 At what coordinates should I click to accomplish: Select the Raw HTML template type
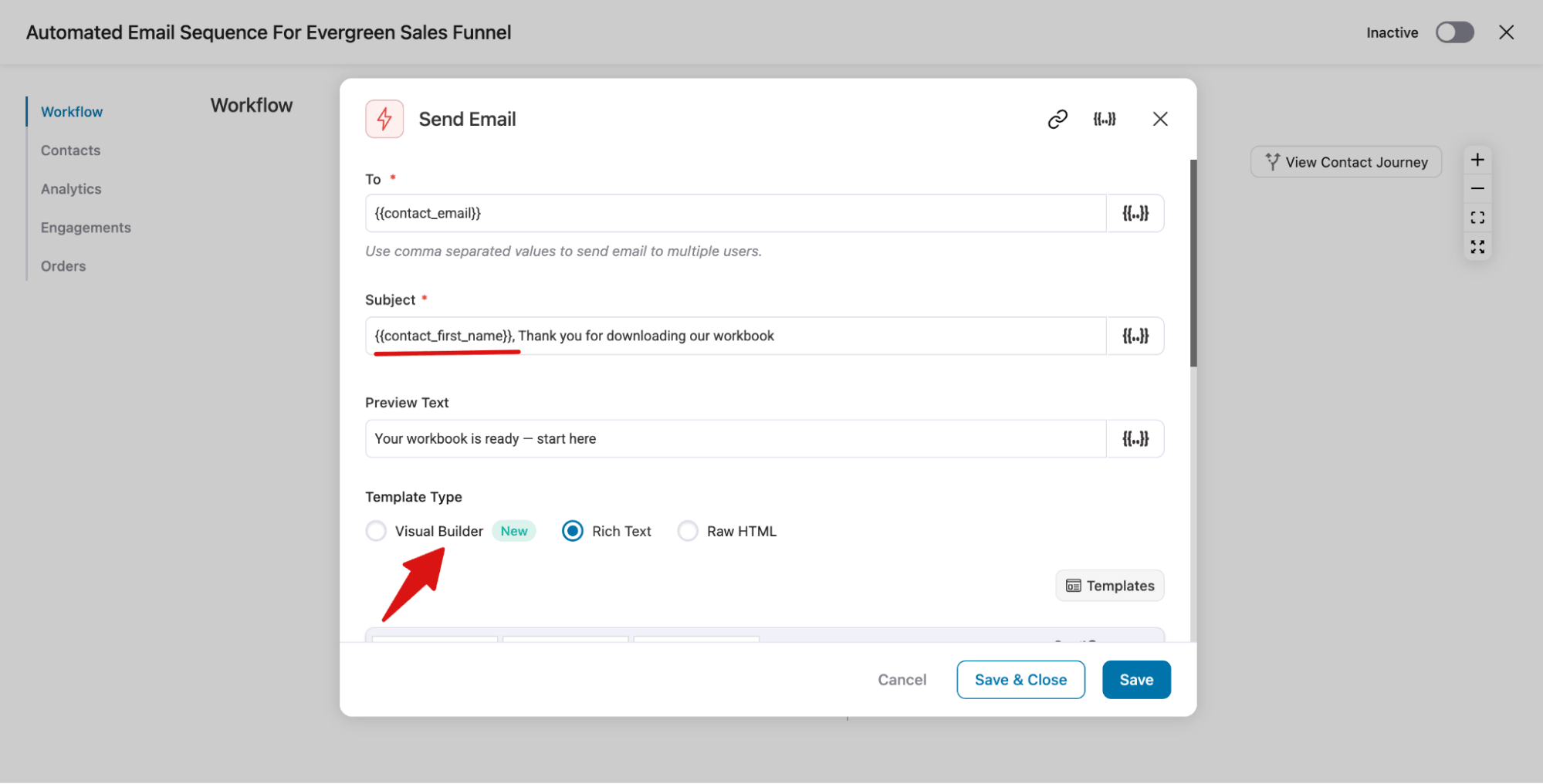(687, 531)
